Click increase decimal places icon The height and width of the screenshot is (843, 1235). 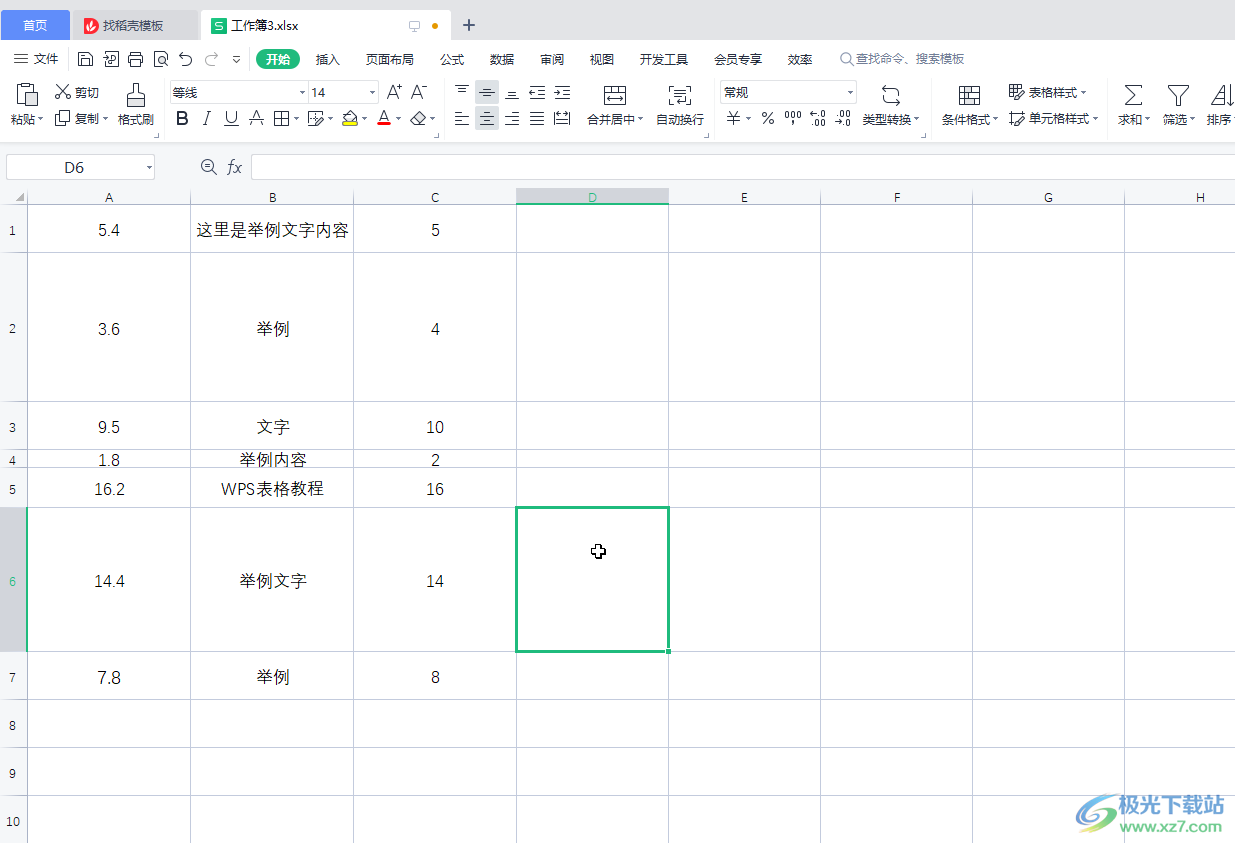(818, 119)
